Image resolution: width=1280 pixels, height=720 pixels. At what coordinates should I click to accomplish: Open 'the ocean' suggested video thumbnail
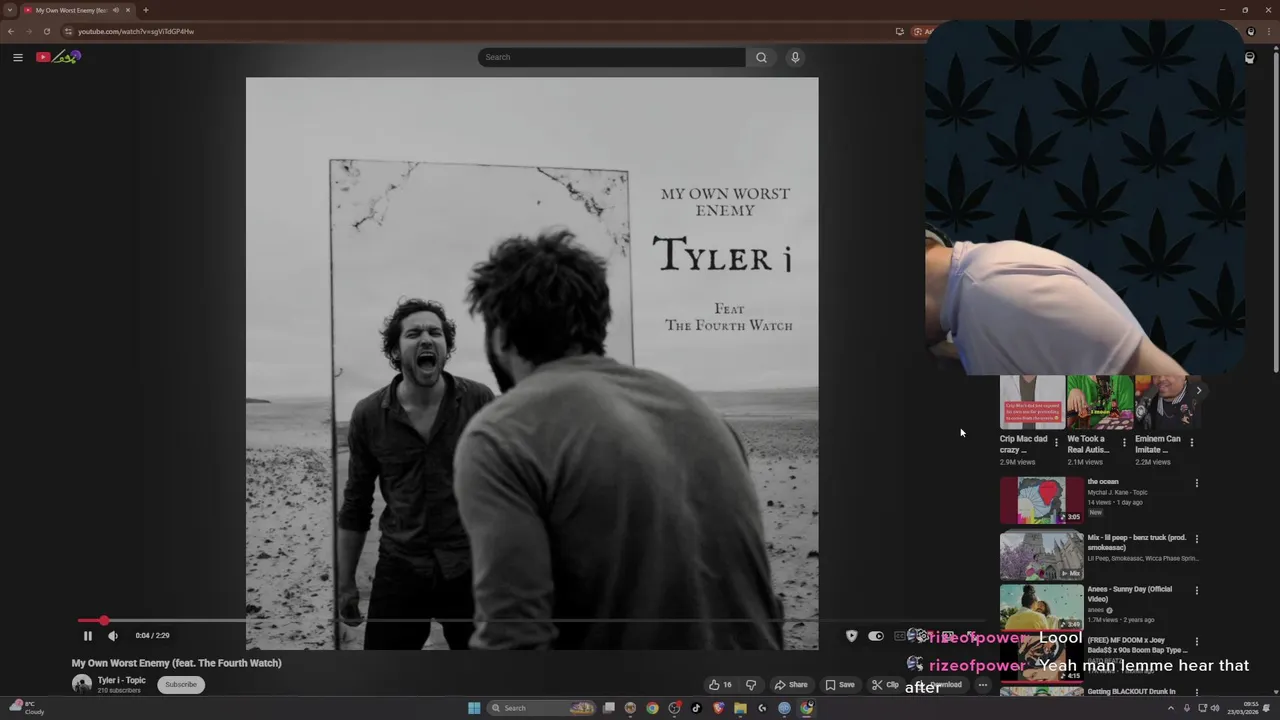click(x=1041, y=500)
